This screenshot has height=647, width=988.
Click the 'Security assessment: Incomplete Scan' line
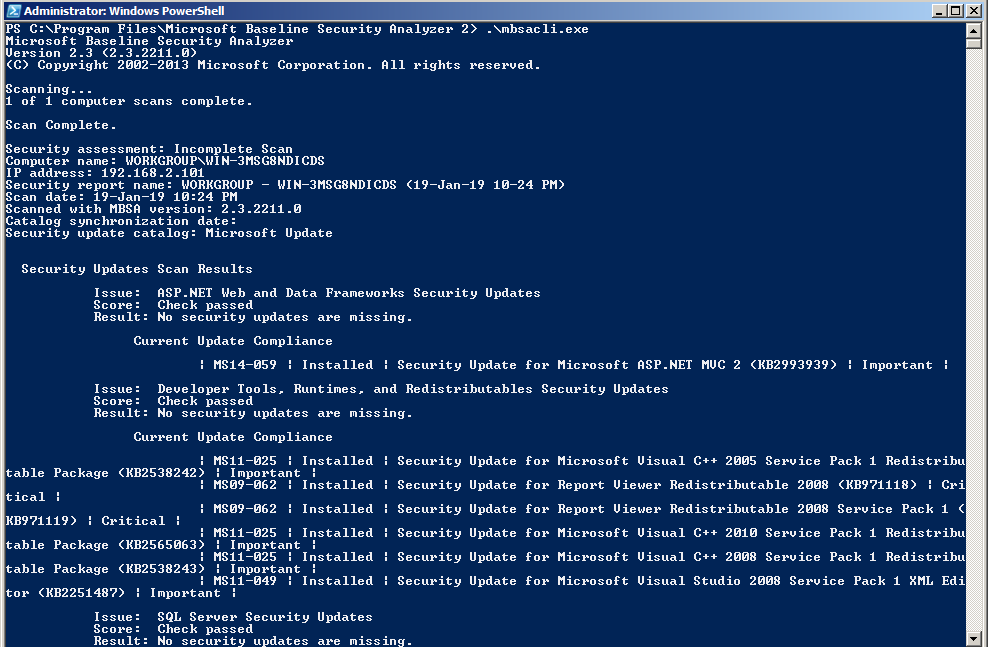149,149
